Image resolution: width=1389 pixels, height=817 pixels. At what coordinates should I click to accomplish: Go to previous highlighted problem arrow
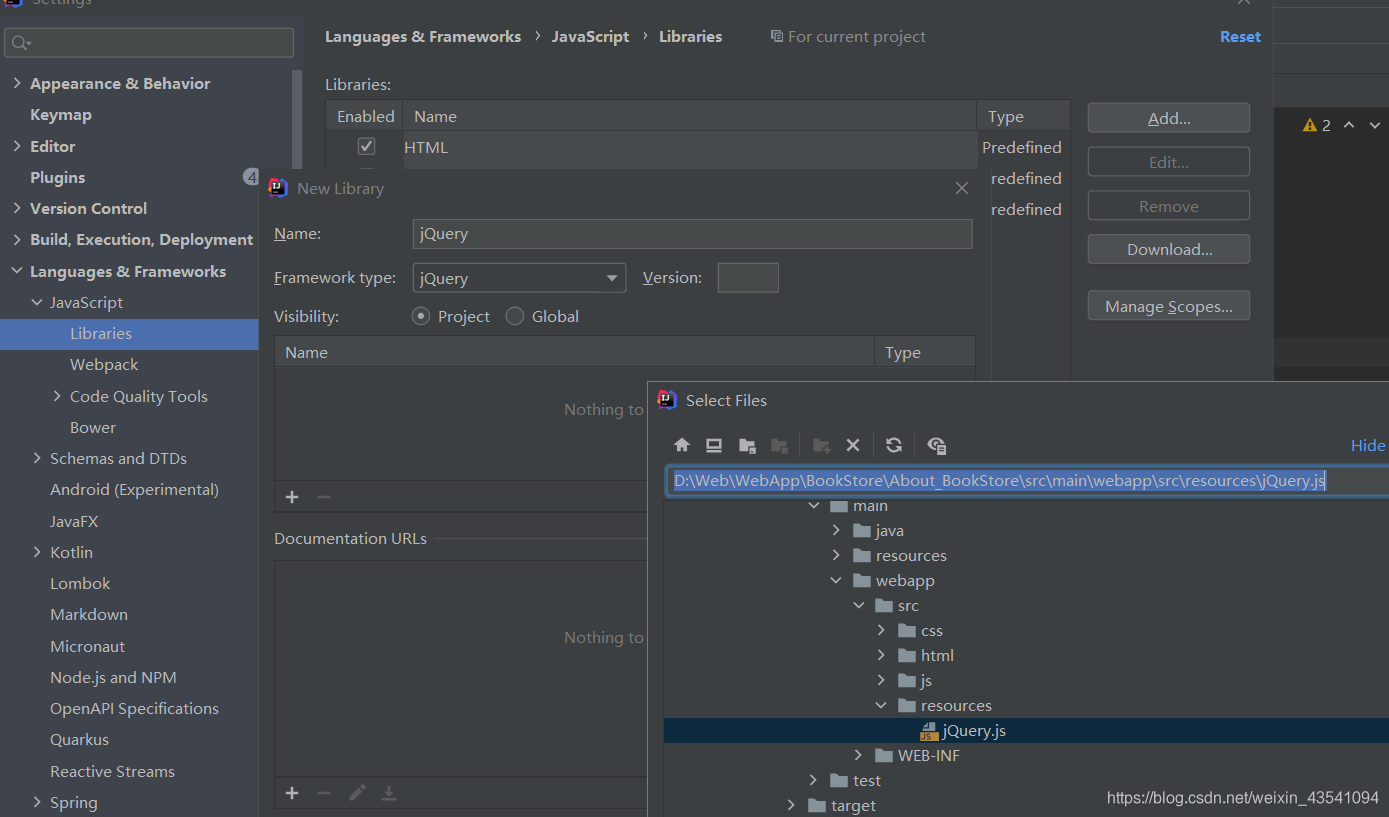pos(1349,125)
